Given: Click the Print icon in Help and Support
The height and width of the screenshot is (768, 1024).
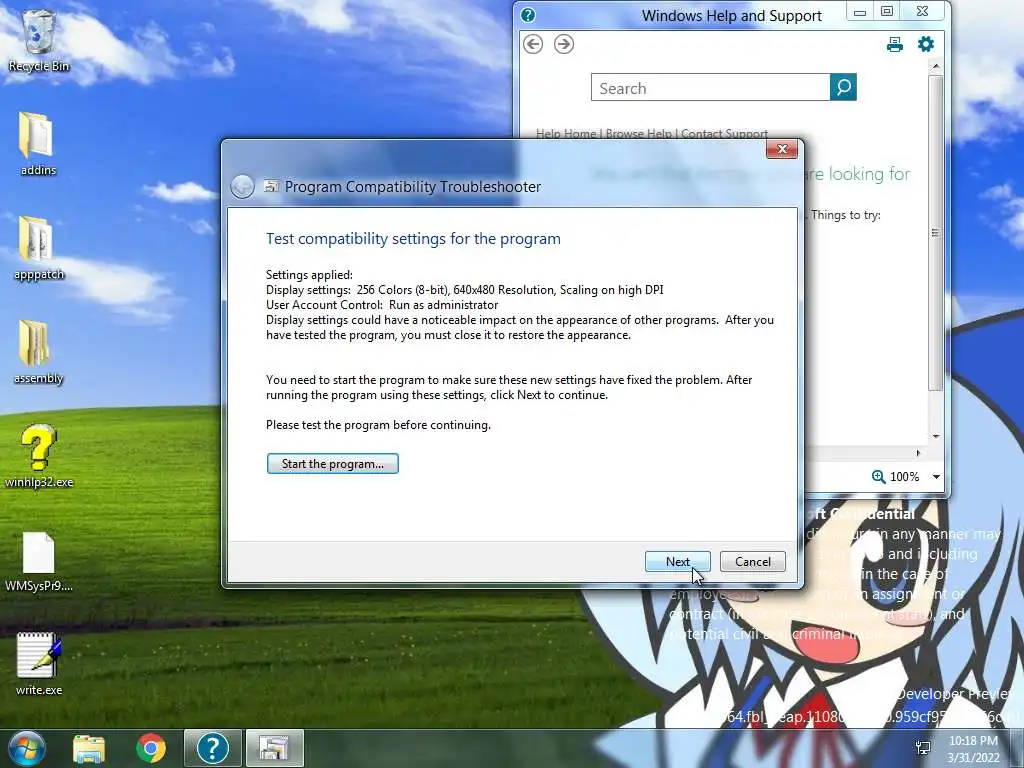Looking at the screenshot, I should click(895, 44).
